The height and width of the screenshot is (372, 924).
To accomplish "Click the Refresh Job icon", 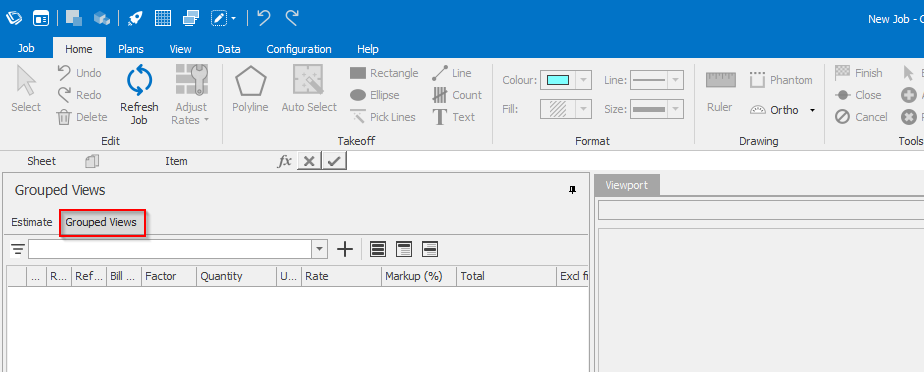I will 140,81.
